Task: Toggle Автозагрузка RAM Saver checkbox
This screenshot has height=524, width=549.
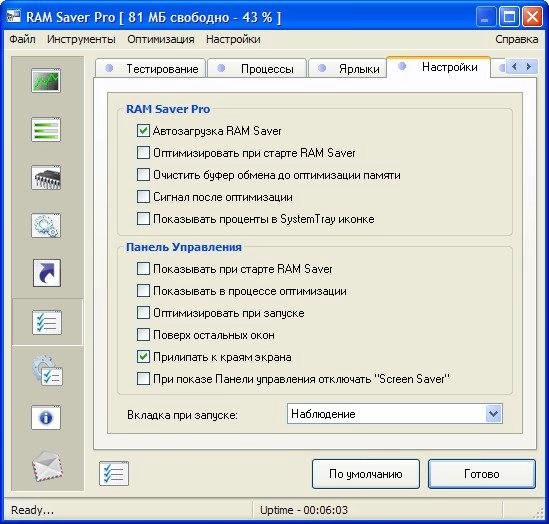Action: click(143, 131)
